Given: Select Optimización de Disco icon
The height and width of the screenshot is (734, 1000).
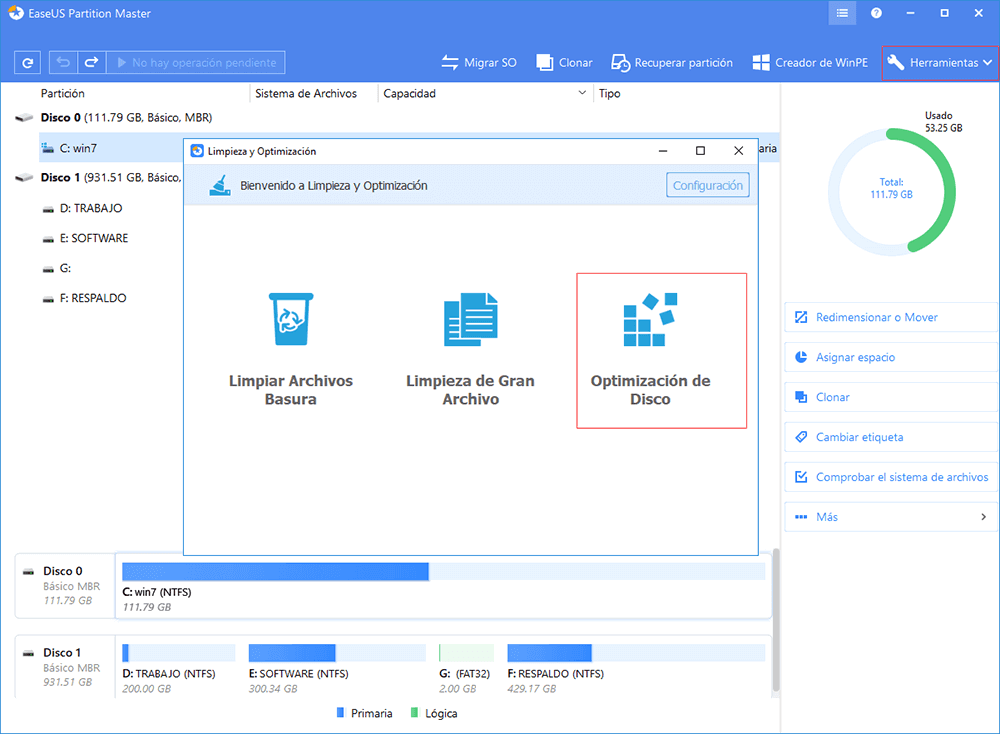Looking at the screenshot, I should 650,319.
